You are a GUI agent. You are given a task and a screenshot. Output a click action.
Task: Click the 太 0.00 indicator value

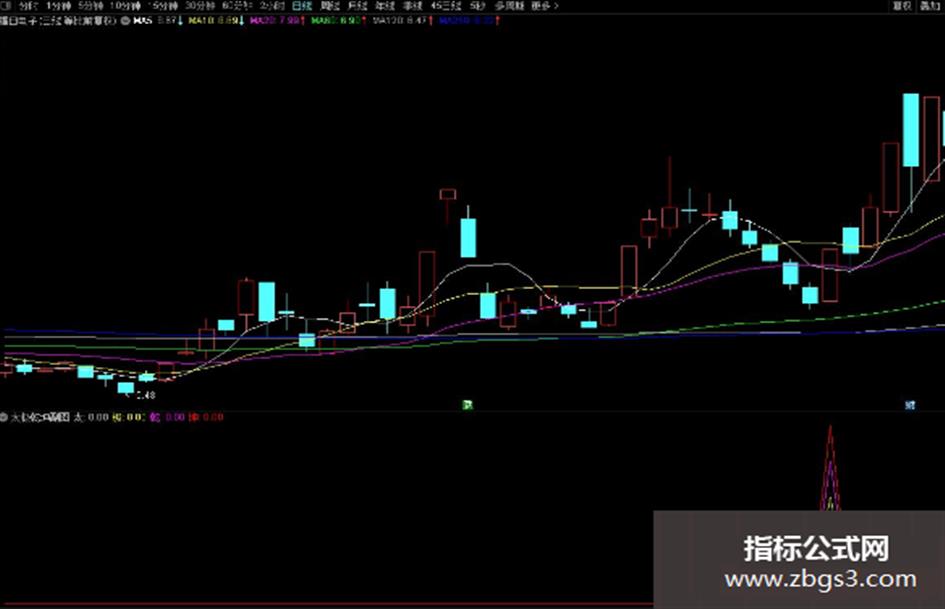pyautogui.click(x=91, y=417)
